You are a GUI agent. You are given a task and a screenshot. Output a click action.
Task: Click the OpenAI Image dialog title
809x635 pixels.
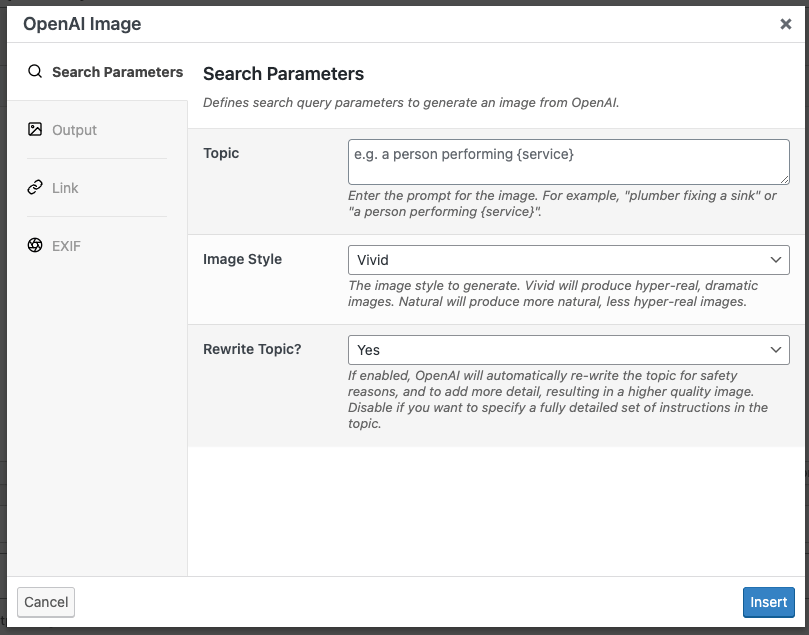tap(82, 24)
